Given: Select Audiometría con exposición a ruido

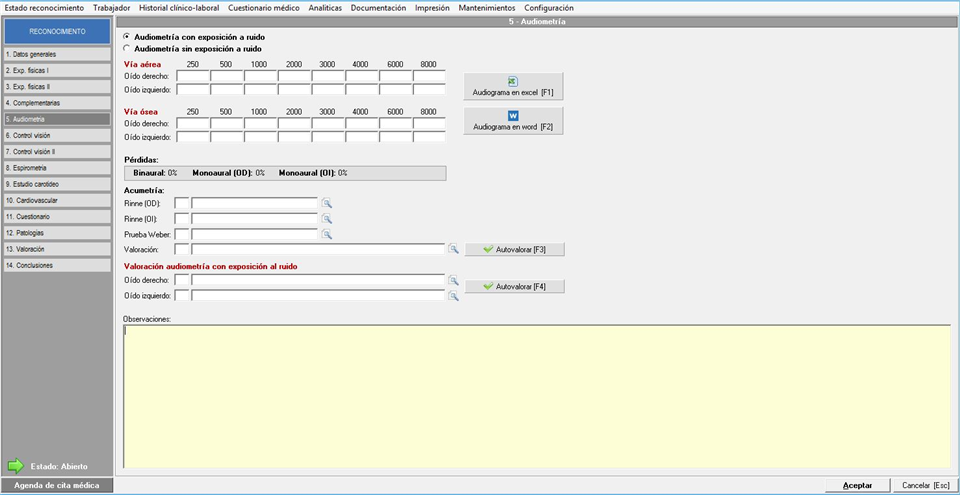Looking at the screenshot, I should [126, 36].
